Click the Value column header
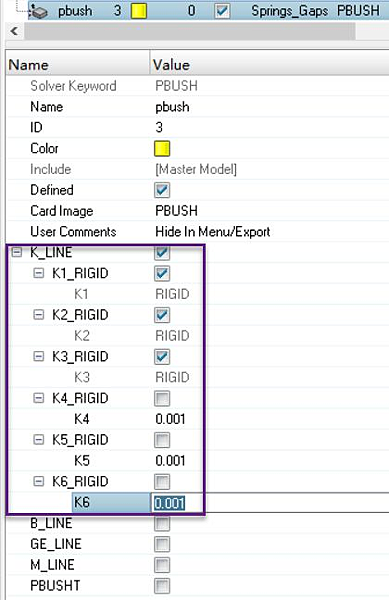The image size is (389, 600). (270, 65)
